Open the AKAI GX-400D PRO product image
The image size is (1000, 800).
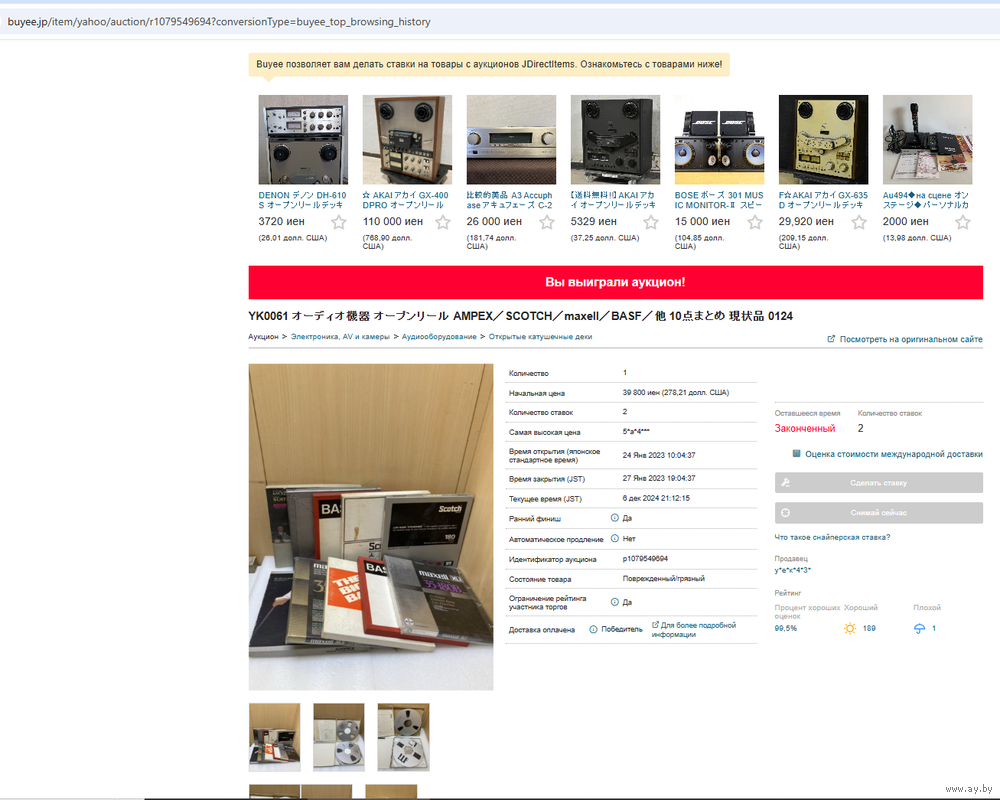click(408, 140)
